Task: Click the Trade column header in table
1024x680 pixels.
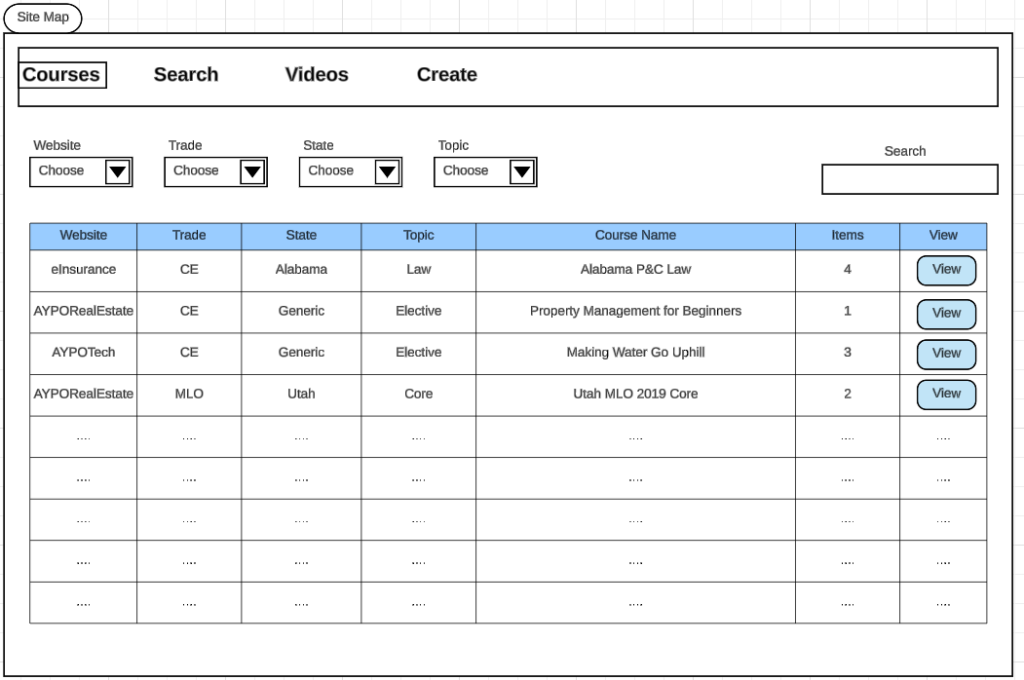Action: tap(189, 236)
